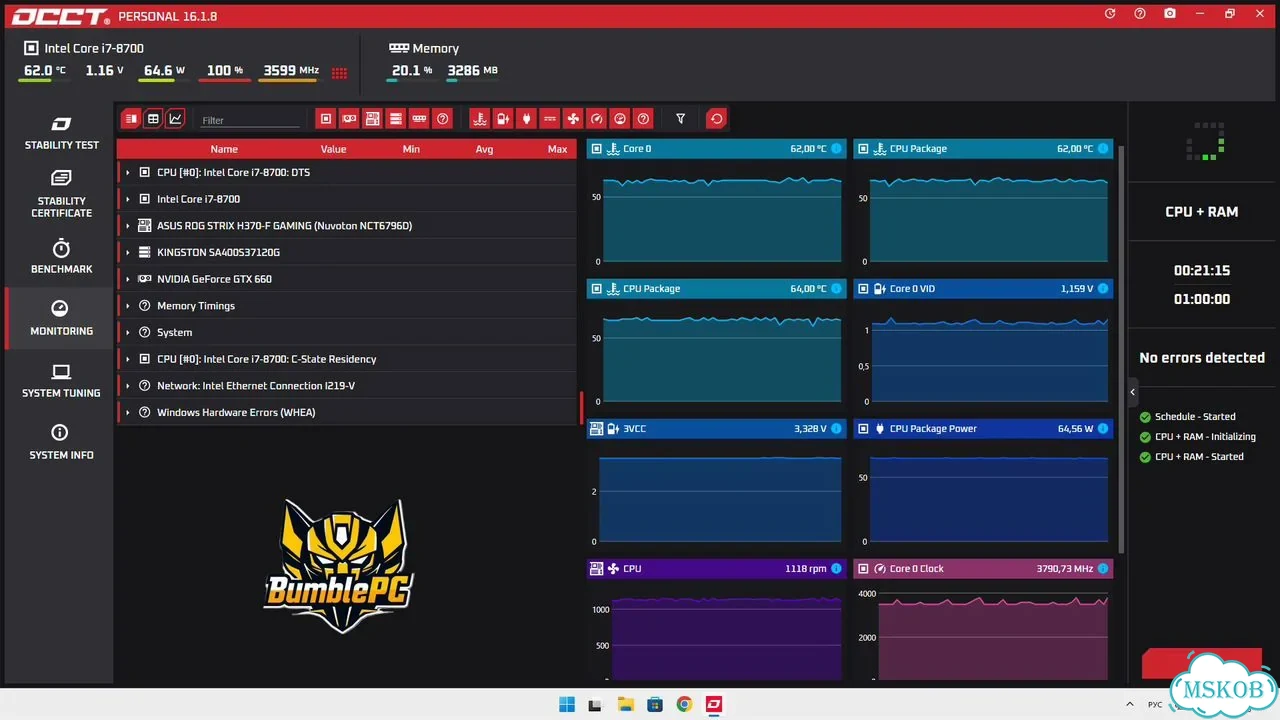Filter sensors by memory module icon

click(419, 119)
